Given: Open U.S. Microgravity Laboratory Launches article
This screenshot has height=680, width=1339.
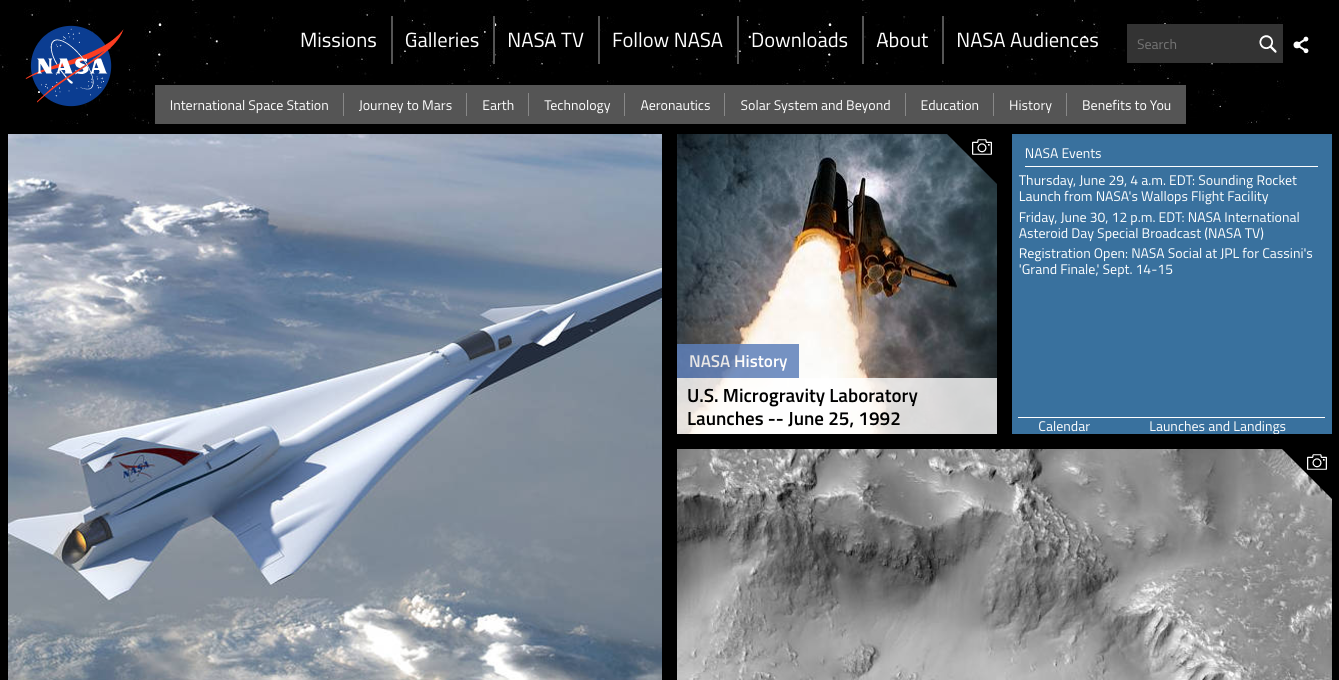Looking at the screenshot, I should point(802,407).
